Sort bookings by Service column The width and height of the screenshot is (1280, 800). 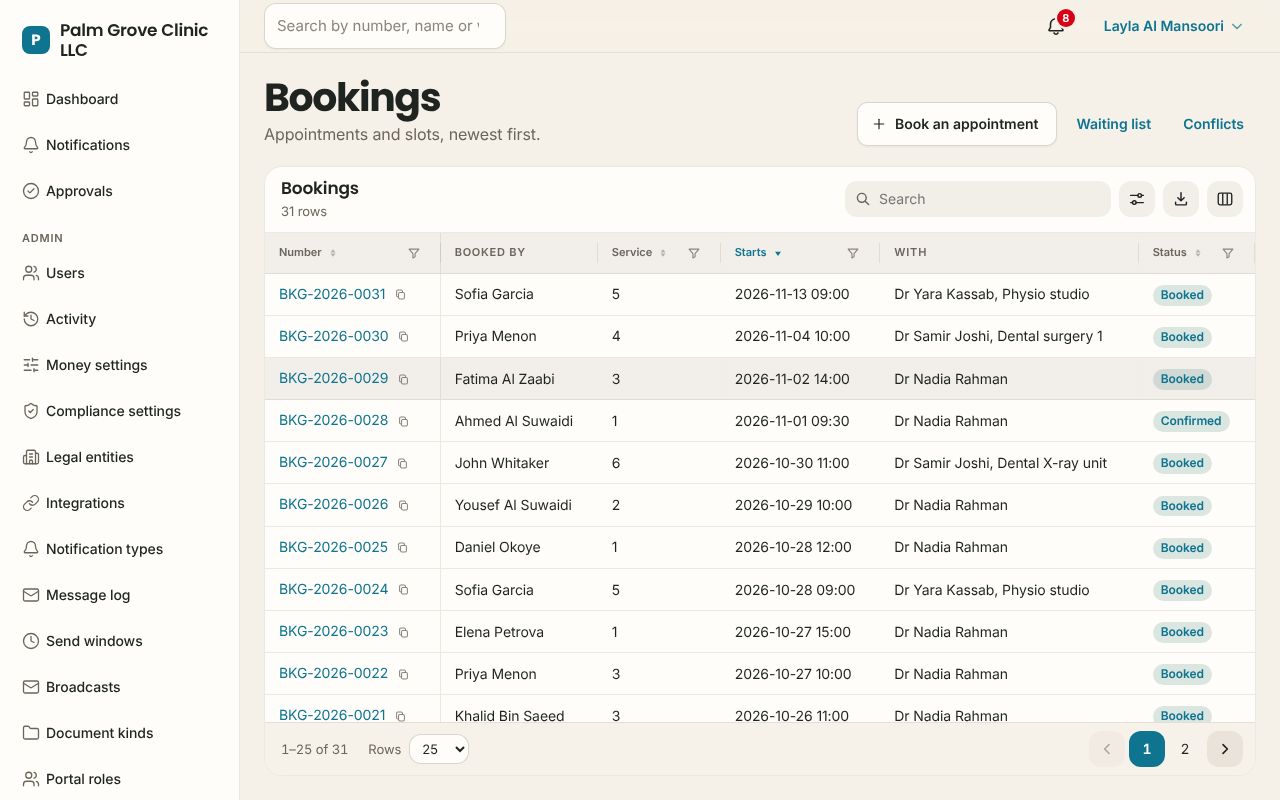coord(639,253)
